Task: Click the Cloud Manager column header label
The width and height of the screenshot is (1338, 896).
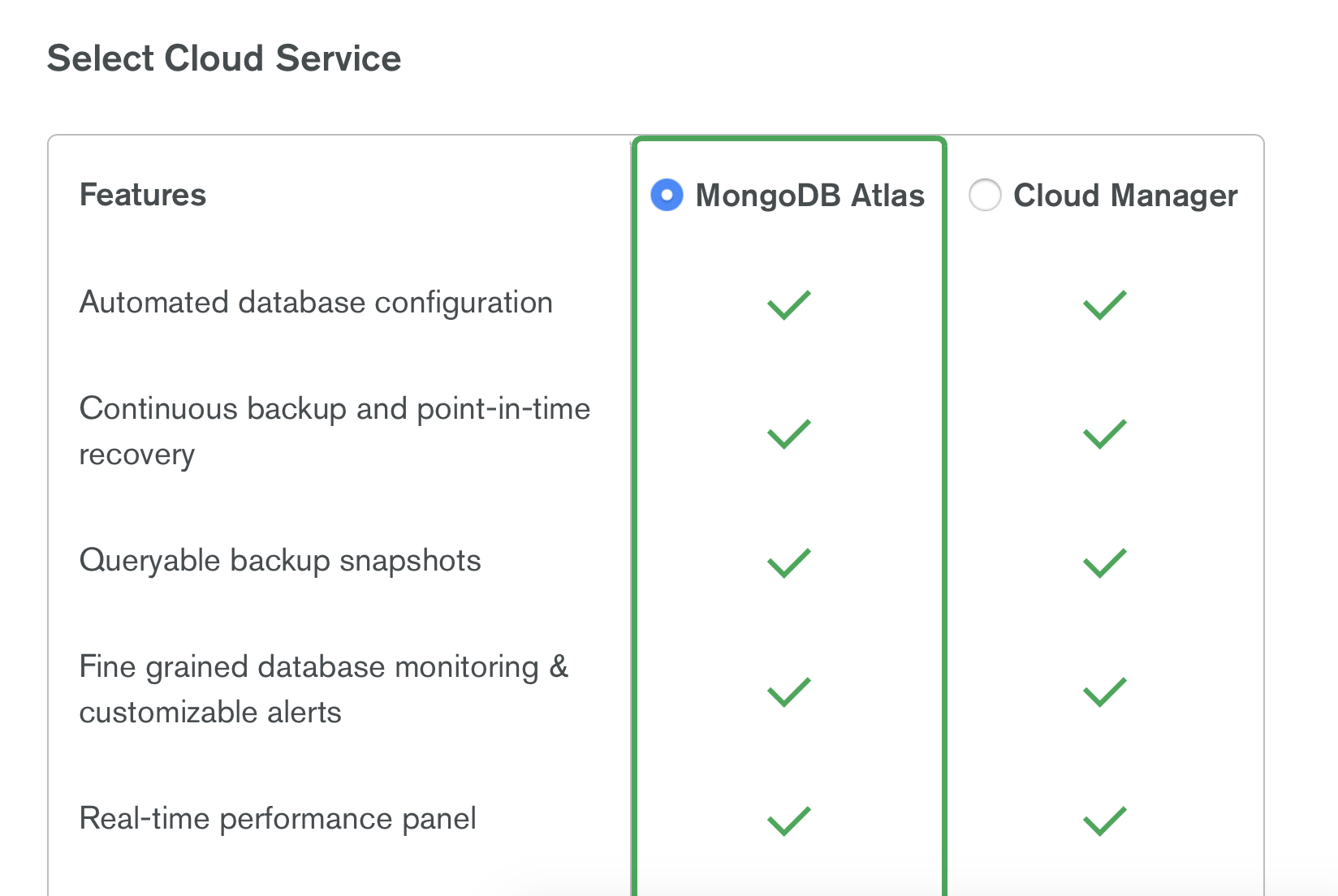Action: tap(1125, 195)
